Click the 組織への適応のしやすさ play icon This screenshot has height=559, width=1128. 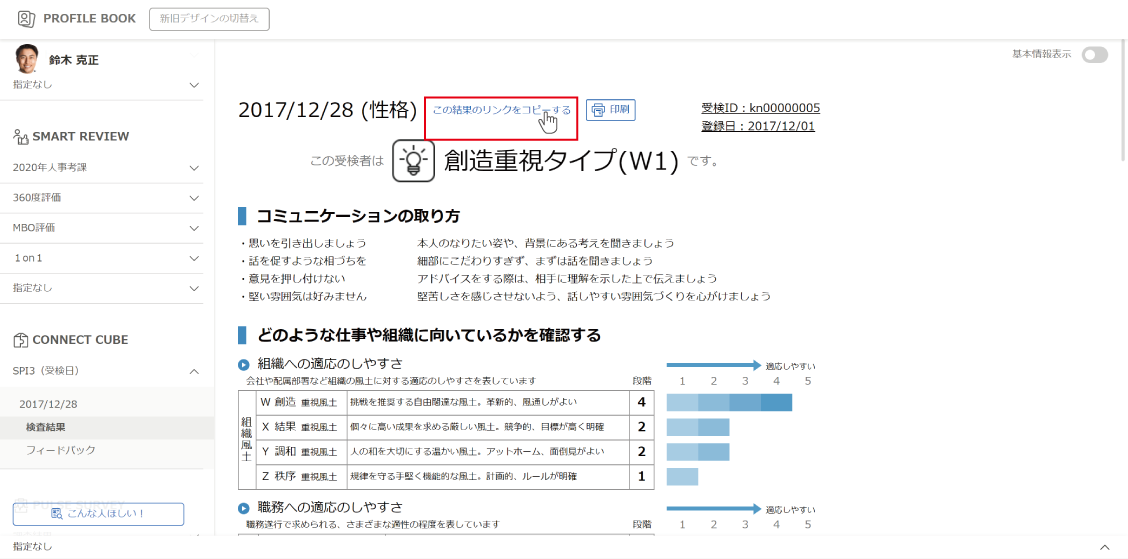pyautogui.click(x=244, y=365)
